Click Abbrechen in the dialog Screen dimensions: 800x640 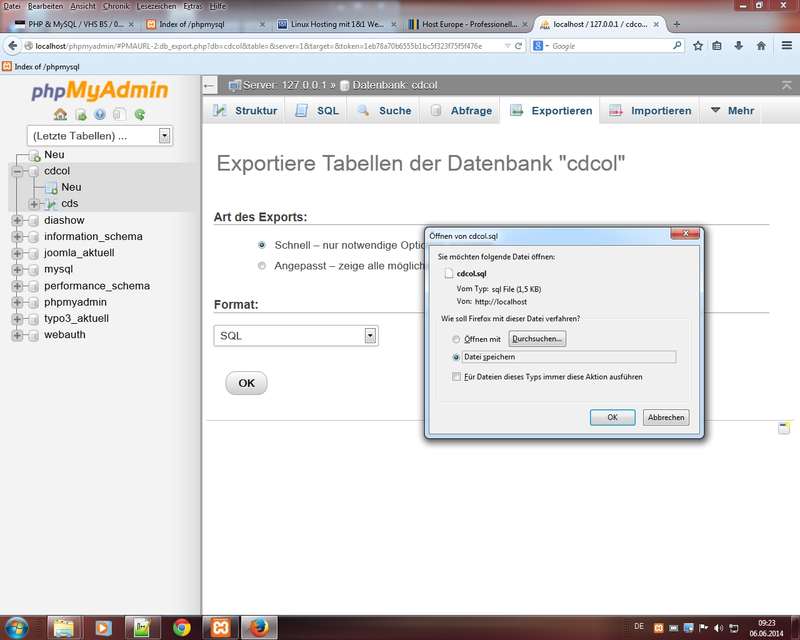coord(666,417)
